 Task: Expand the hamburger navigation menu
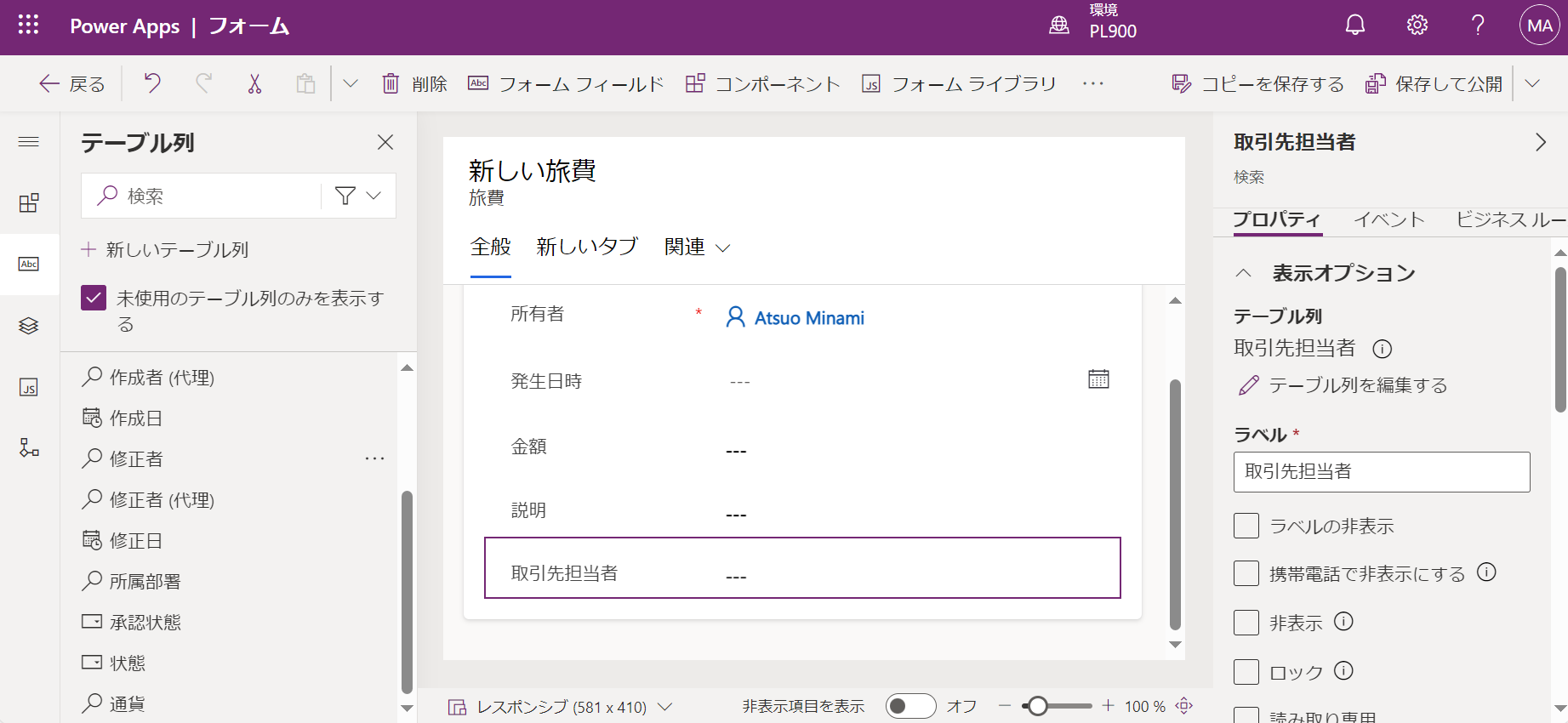click(x=29, y=141)
